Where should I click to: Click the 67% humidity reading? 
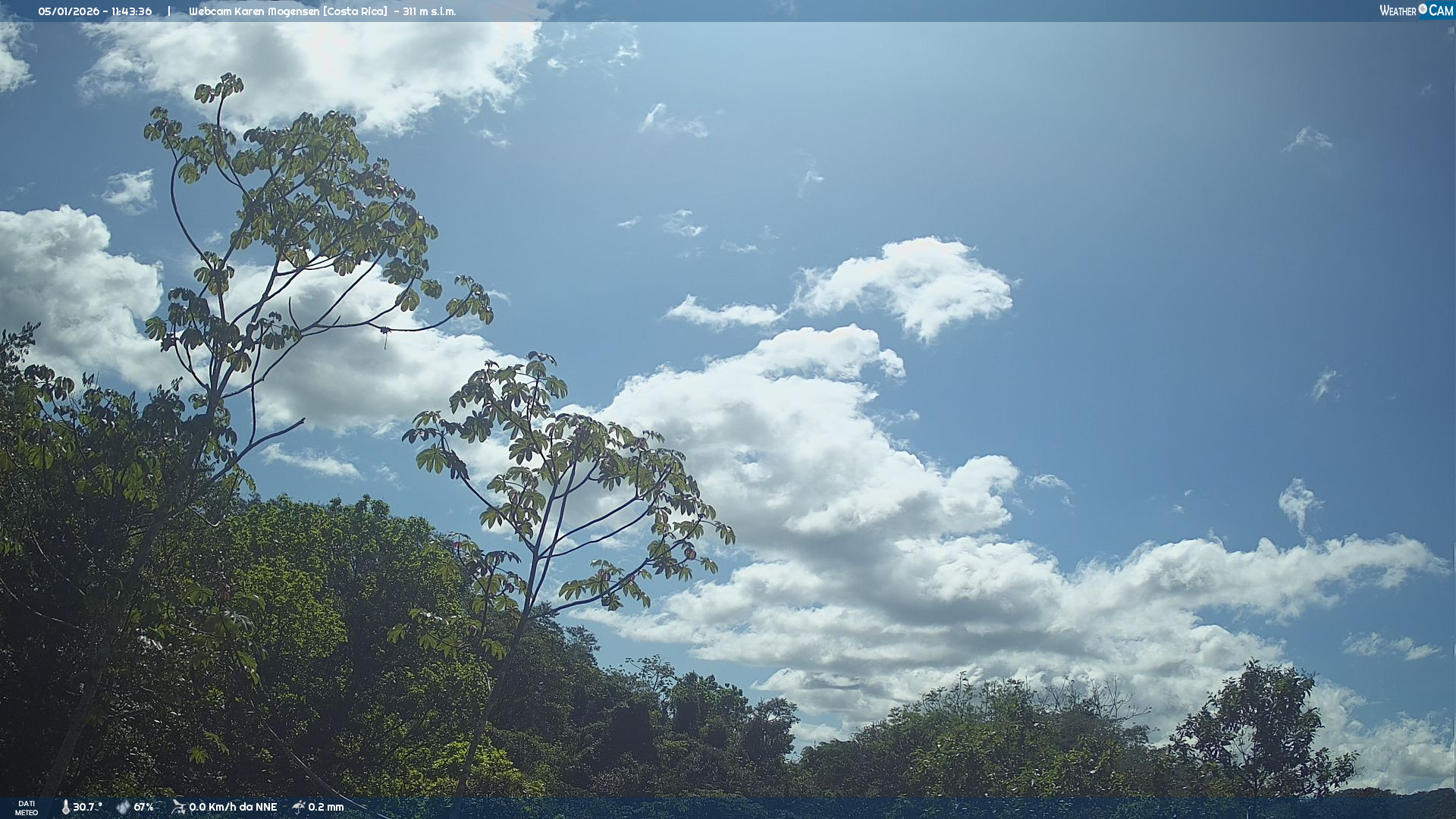coord(143,807)
